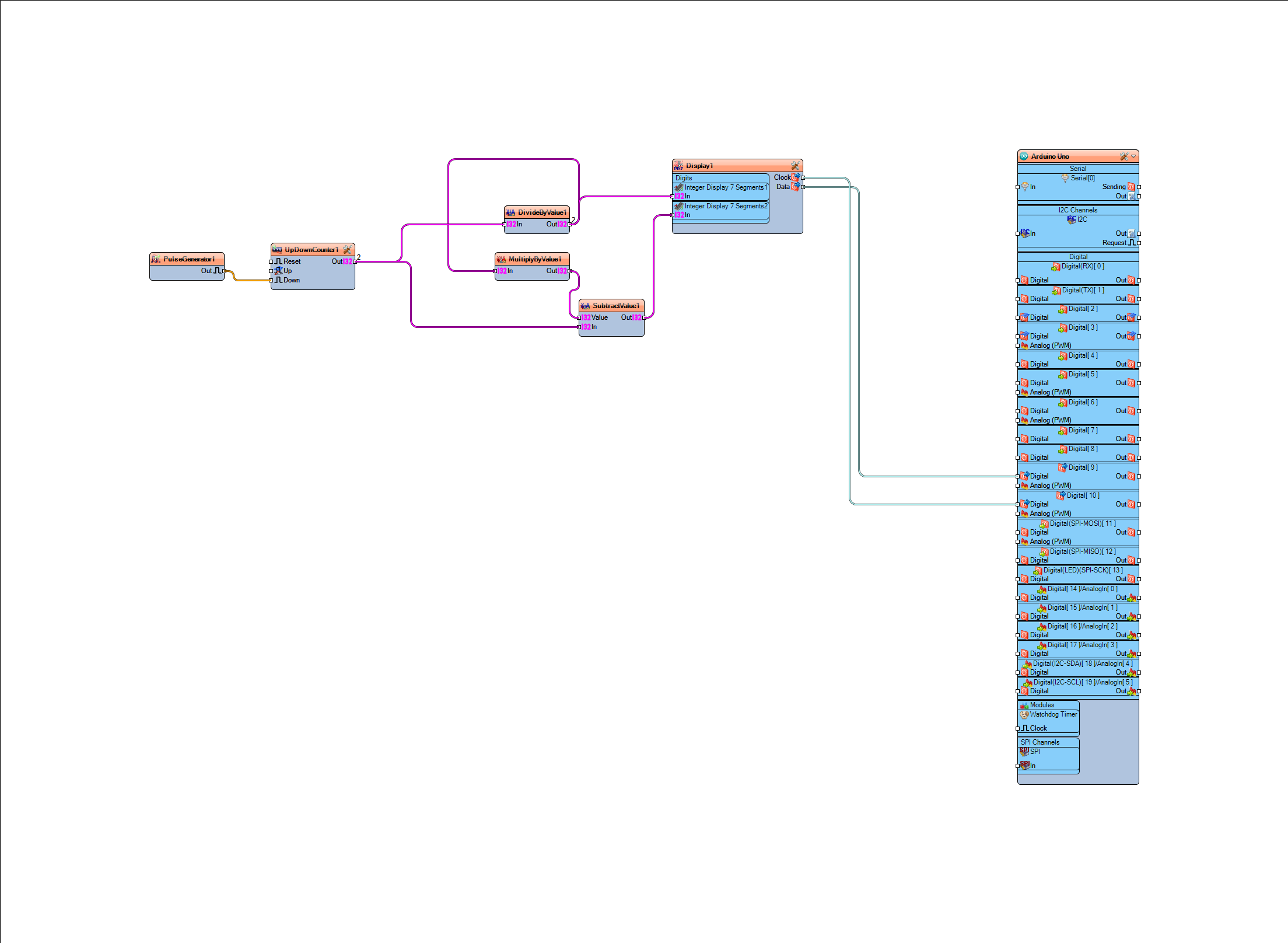Click the Display1 TM1637 component icon
Screen dimensions: 1288x943
[678, 166]
